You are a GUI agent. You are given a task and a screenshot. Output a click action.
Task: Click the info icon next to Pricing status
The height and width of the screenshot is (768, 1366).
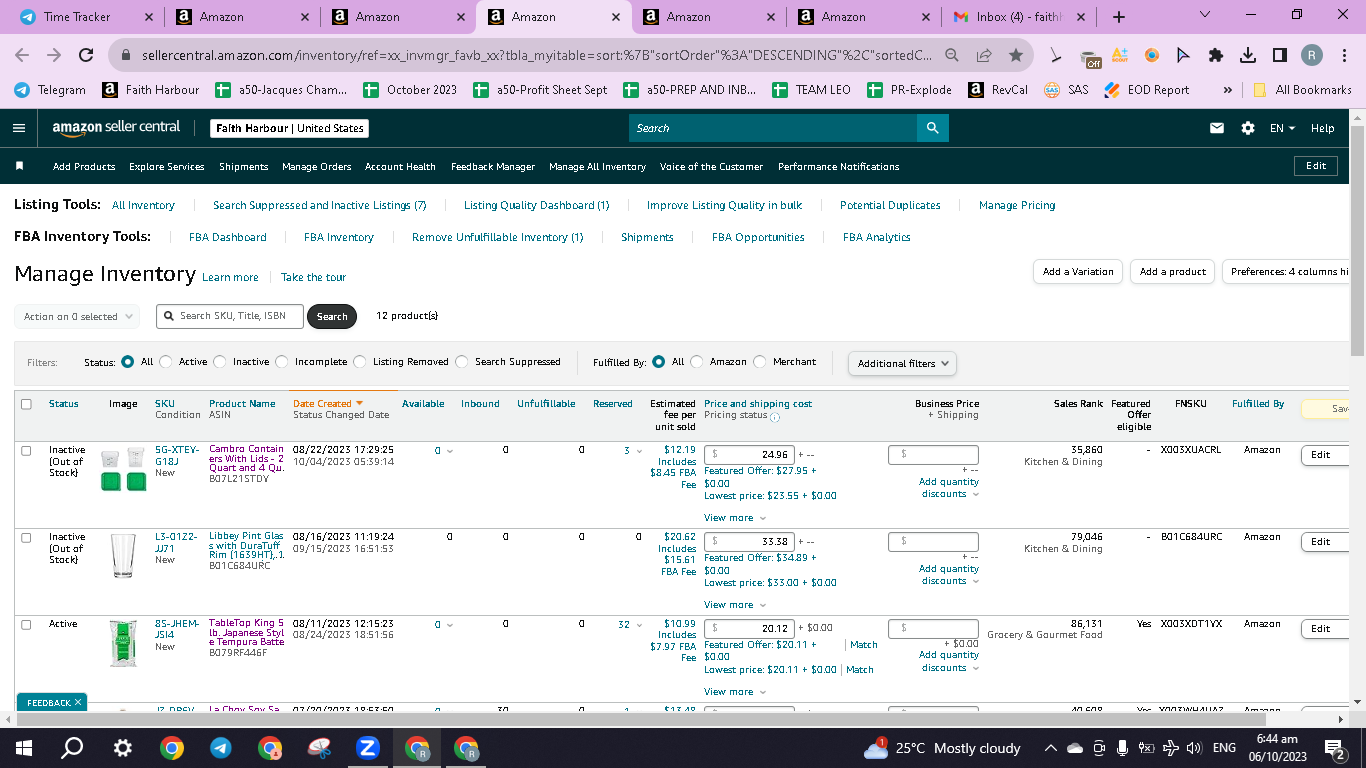[775, 416]
